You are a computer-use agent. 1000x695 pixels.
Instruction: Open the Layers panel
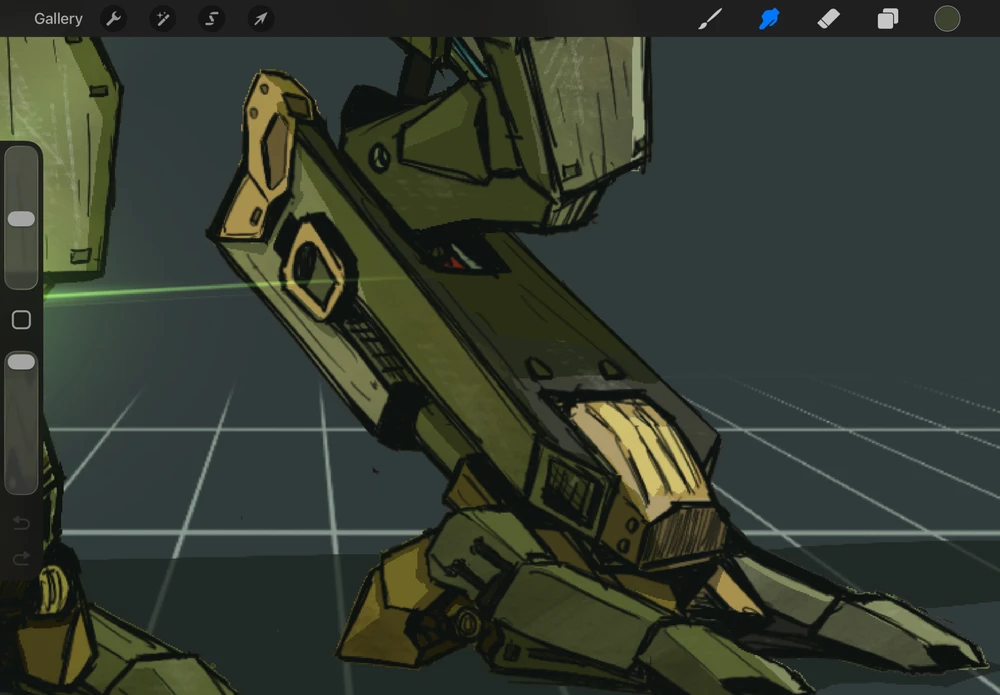click(x=887, y=19)
